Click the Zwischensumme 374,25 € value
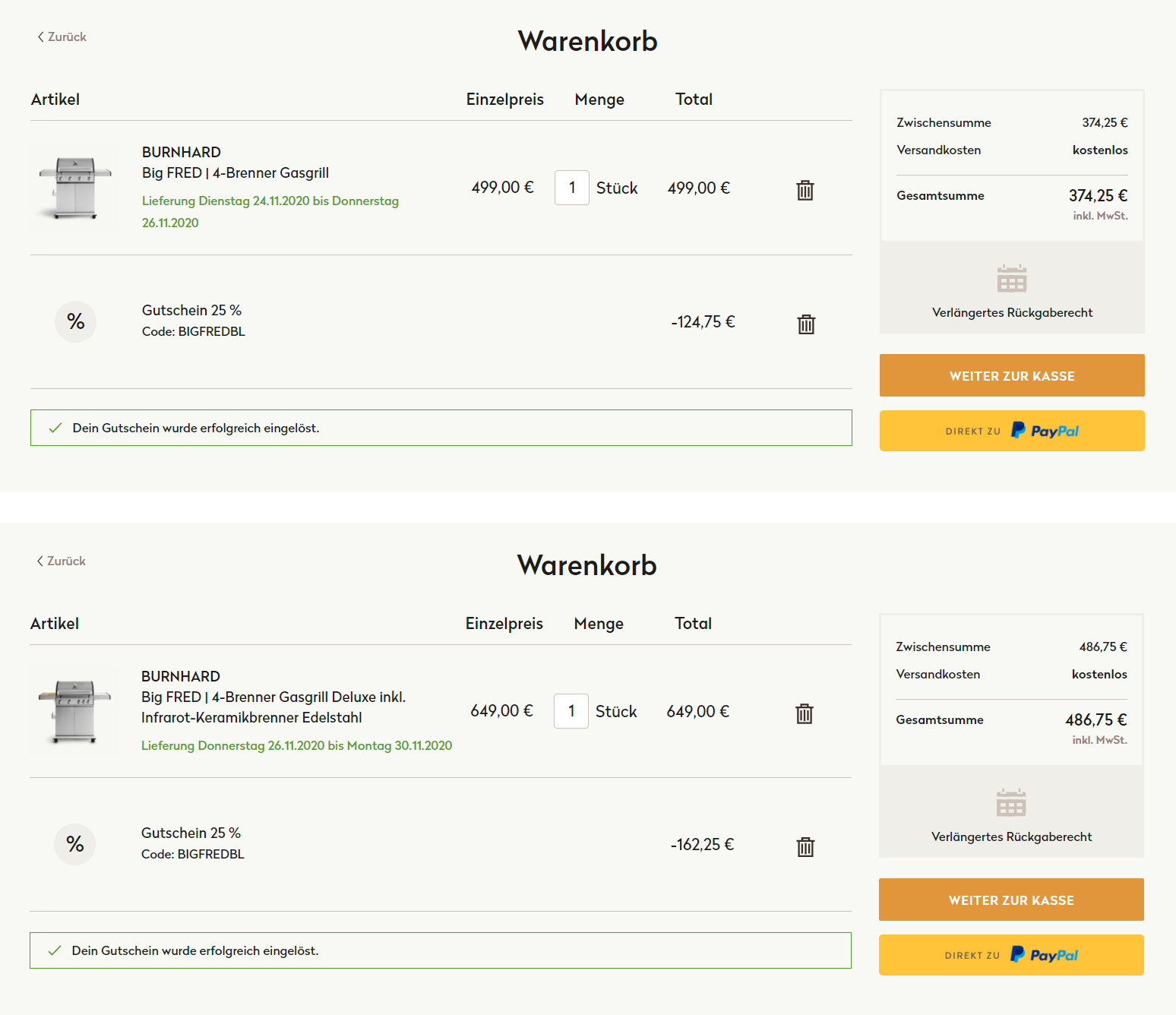This screenshot has width=1176, height=1015. click(x=1105, y=122)
